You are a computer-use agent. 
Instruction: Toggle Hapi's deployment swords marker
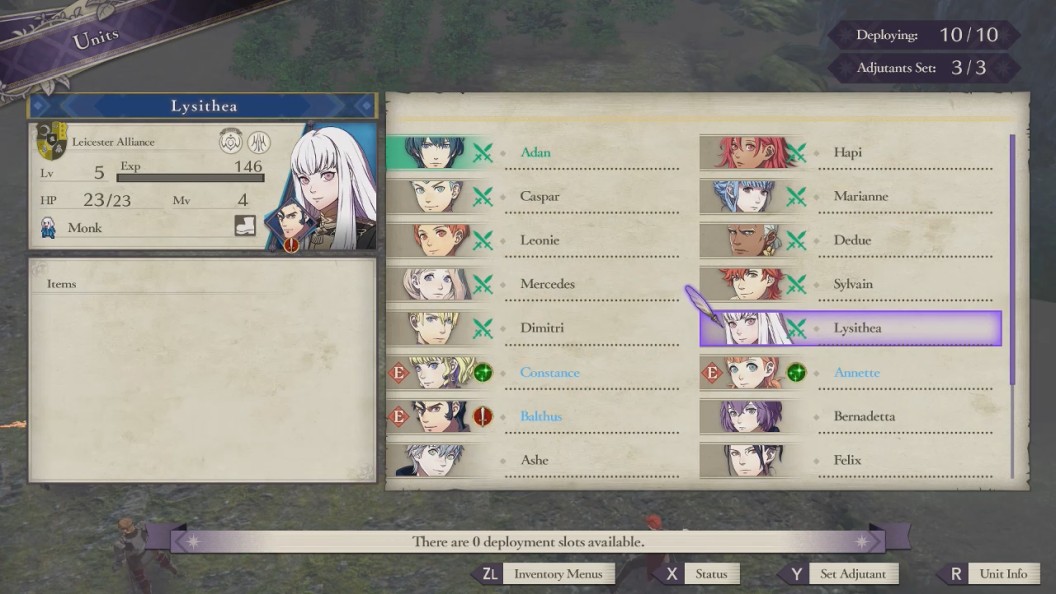tap(796, 152)
